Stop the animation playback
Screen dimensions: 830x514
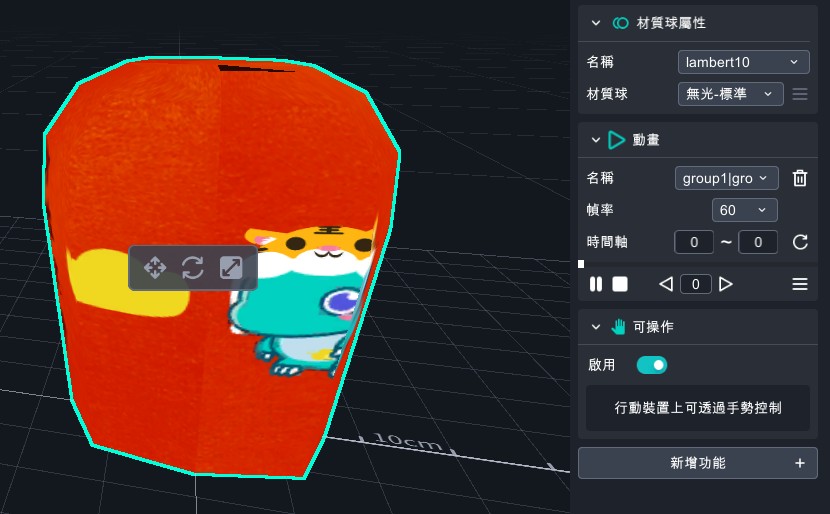click(620, 284)
